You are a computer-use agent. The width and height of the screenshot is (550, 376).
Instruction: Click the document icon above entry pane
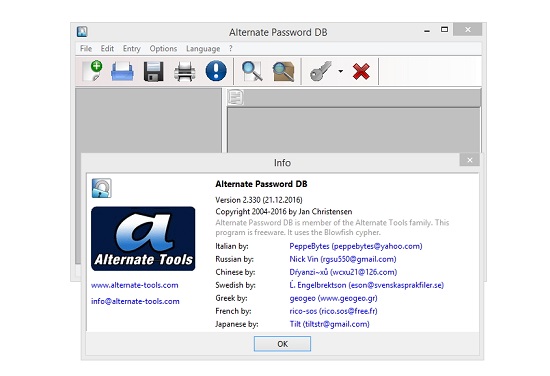235,97
